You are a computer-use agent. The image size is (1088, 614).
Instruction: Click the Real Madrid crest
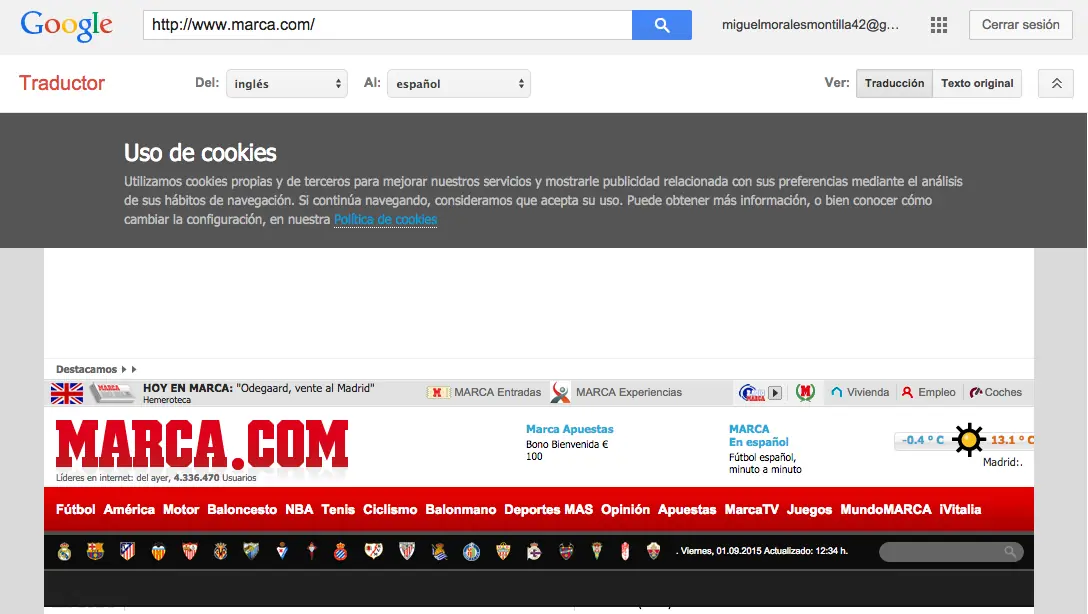click(65, 552)
